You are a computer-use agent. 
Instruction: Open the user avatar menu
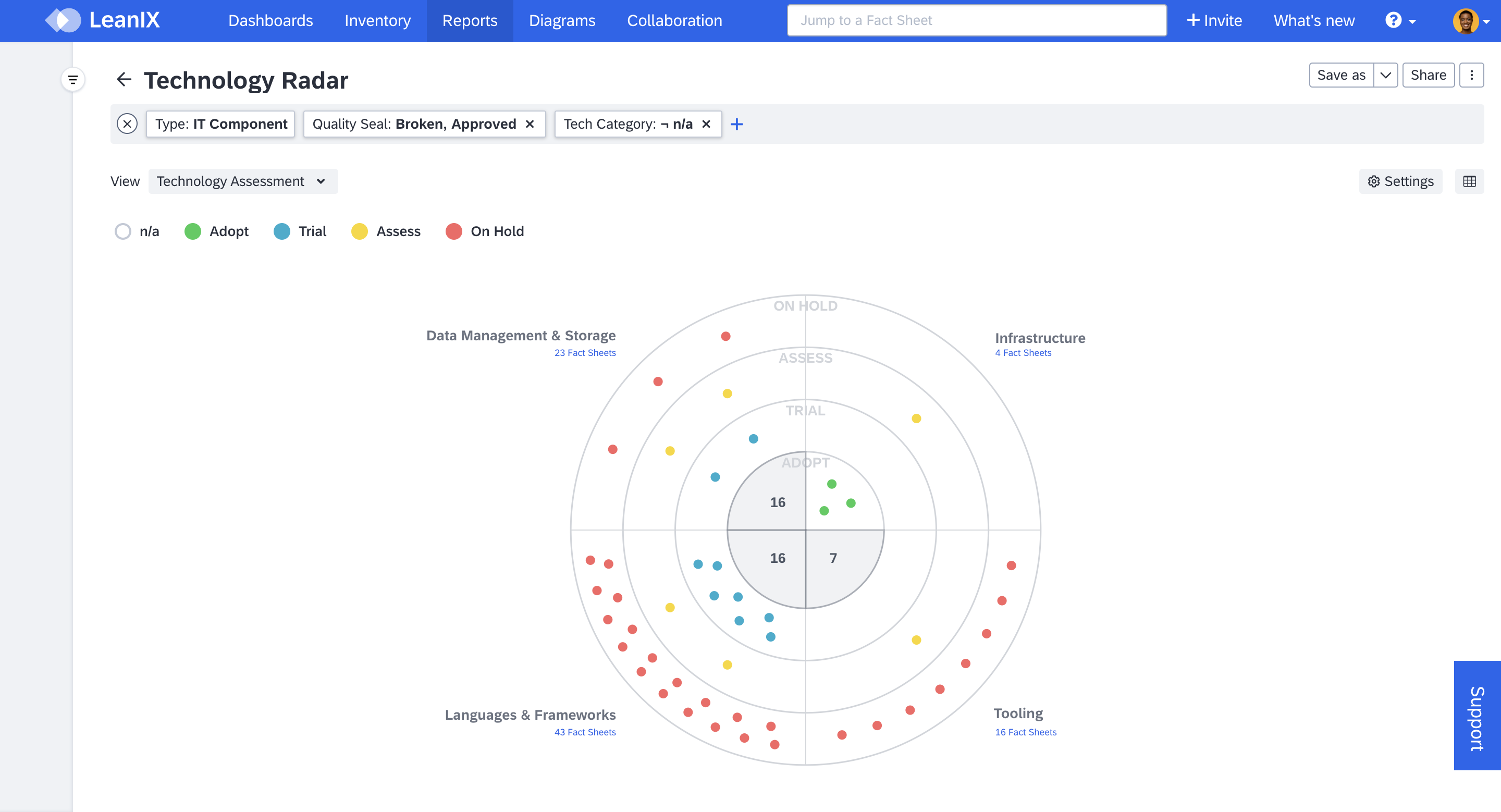tap(1471, 20)
